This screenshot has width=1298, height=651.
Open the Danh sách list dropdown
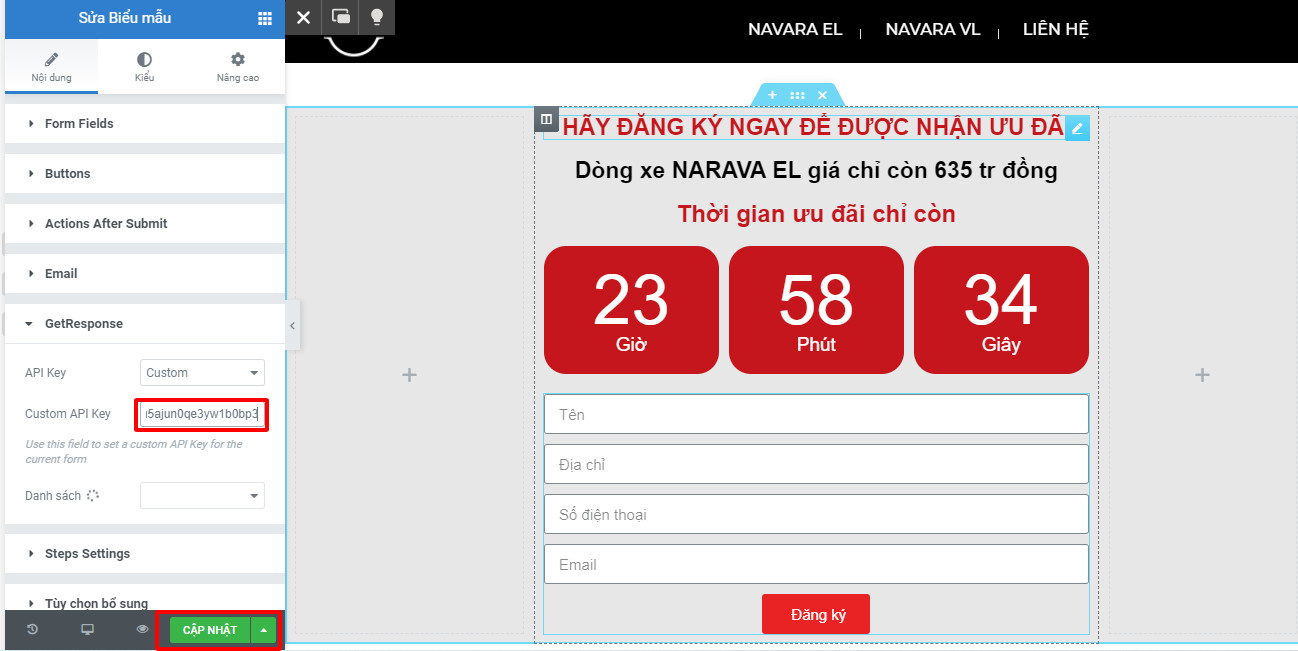coord(202,496)
